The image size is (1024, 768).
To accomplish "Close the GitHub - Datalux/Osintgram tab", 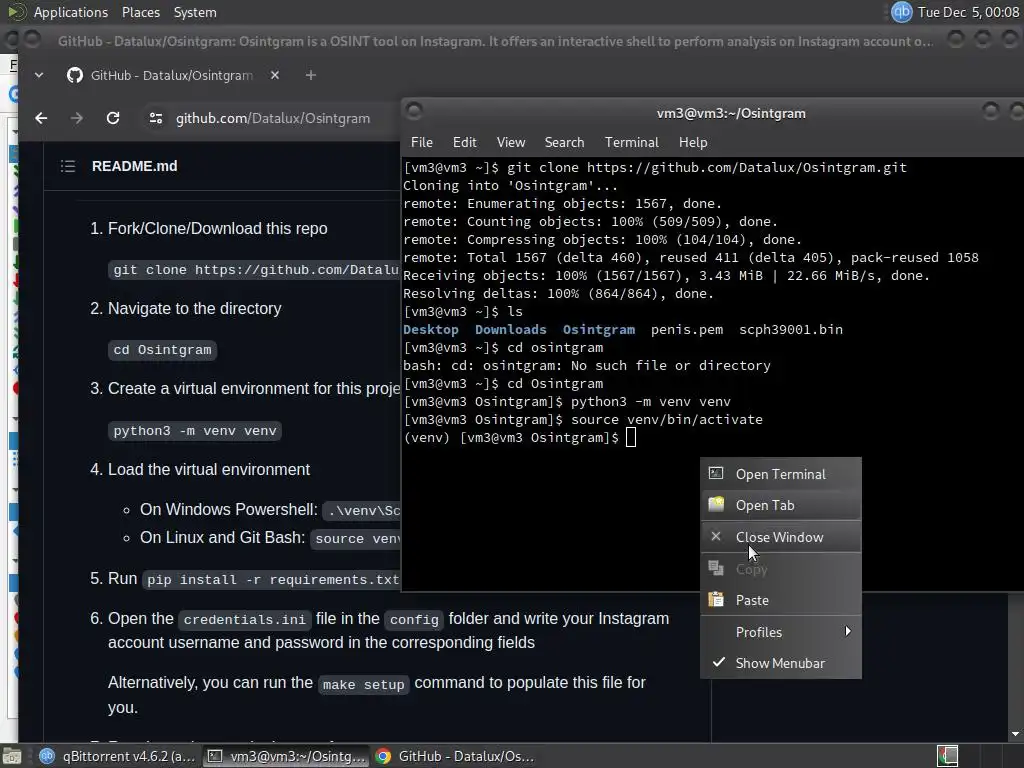I will point(275,76).
